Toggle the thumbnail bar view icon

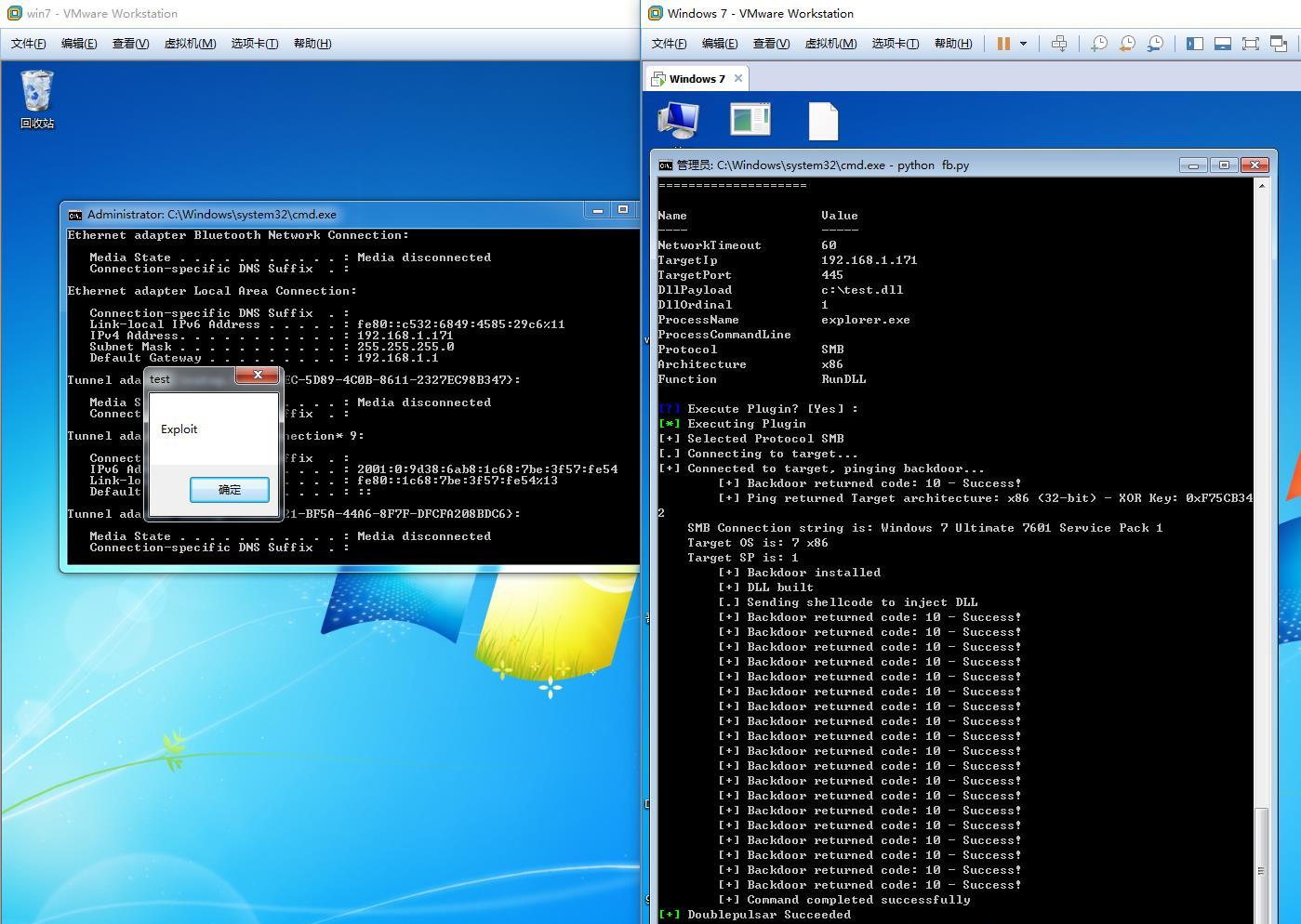coord(1223,44)
